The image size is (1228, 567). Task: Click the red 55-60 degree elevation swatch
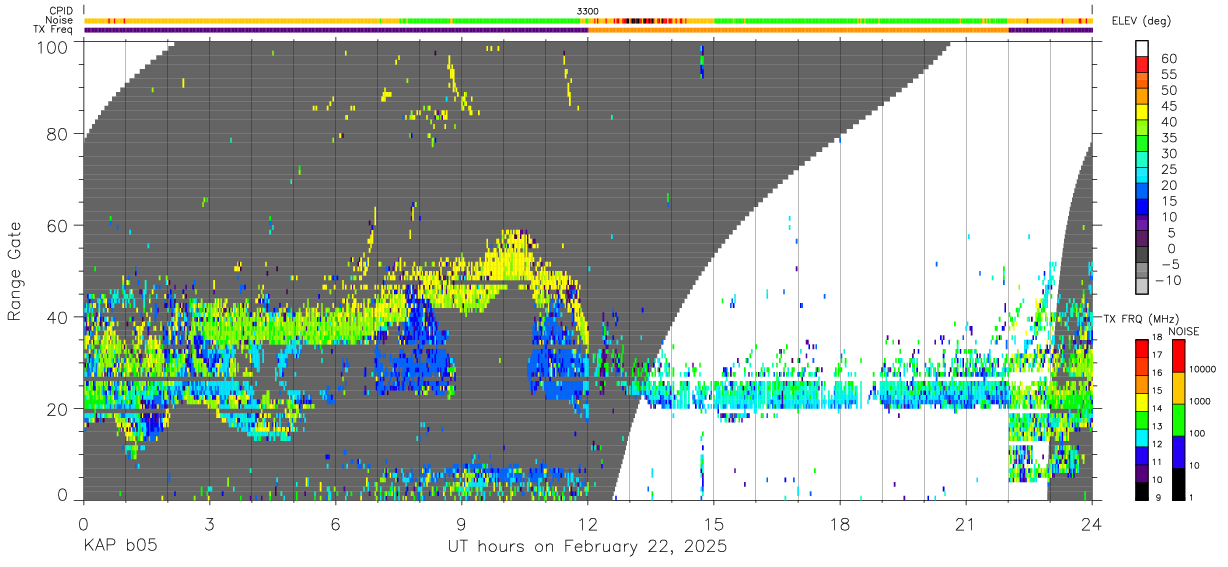point(1142,66)
